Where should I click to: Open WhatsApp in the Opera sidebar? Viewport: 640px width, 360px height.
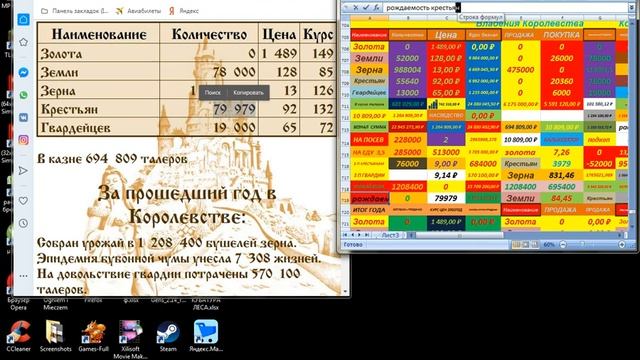[23, 95]
